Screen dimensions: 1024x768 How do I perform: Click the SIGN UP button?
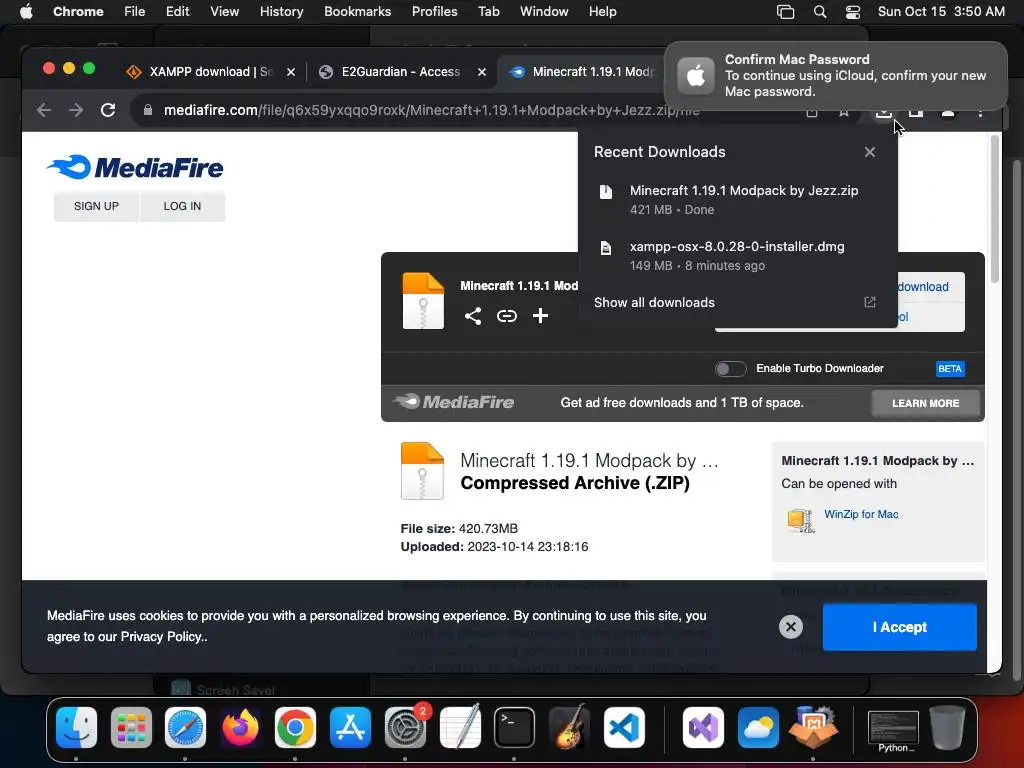click(x=96, y=206)
